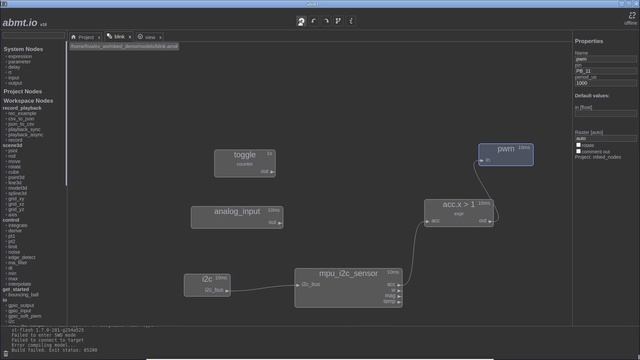This screenshot has width=640, height=360.
Task: Select the cube entry under scene3d
Action: 13,172
